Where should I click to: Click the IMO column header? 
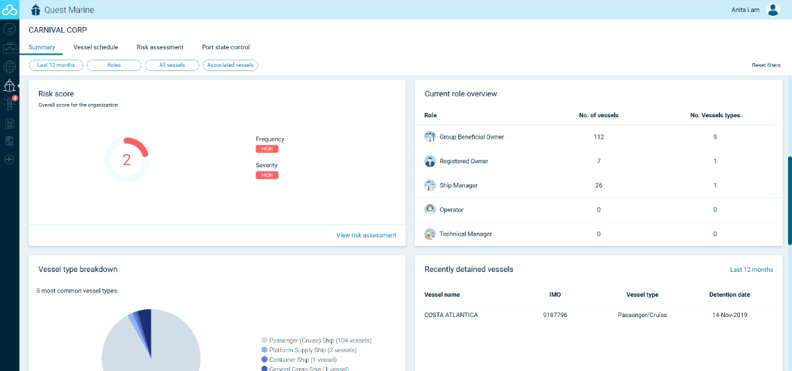tap(555, 295)
